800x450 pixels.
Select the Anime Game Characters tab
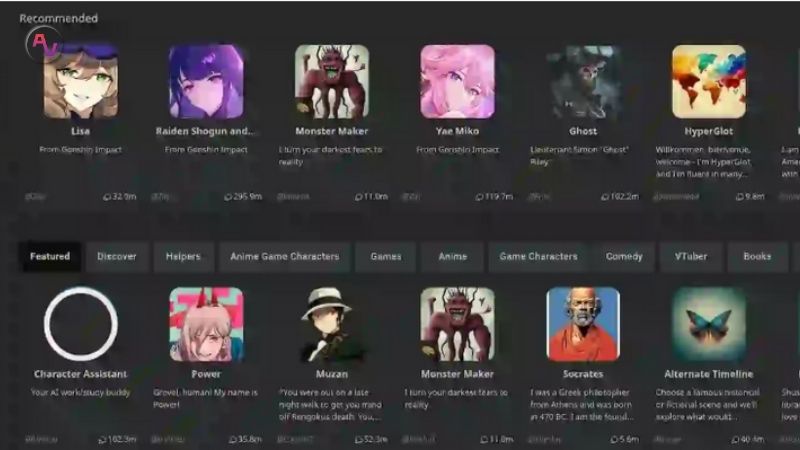tap(285, 257)
